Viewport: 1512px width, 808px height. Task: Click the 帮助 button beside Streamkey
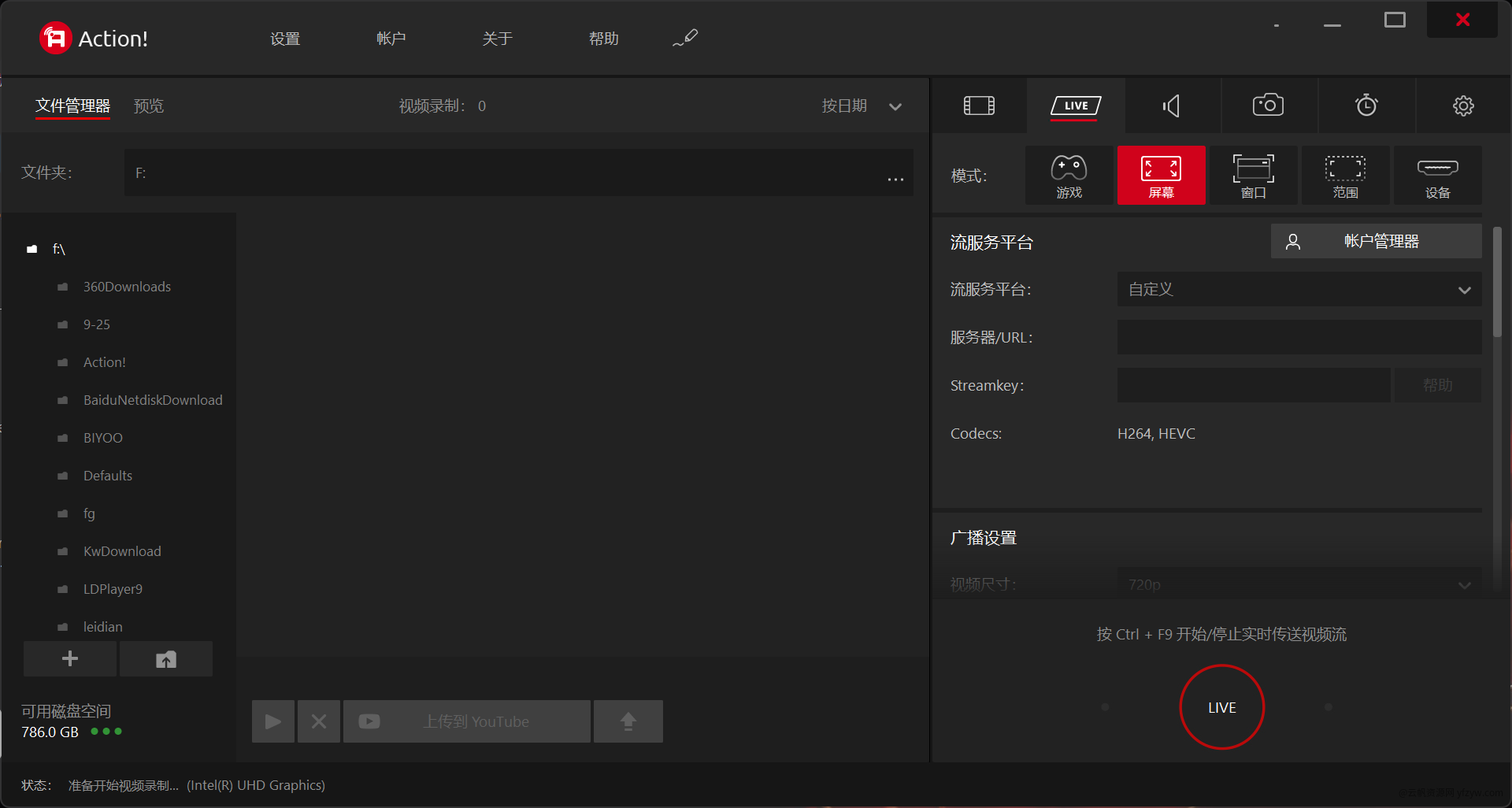point(1437,385)
